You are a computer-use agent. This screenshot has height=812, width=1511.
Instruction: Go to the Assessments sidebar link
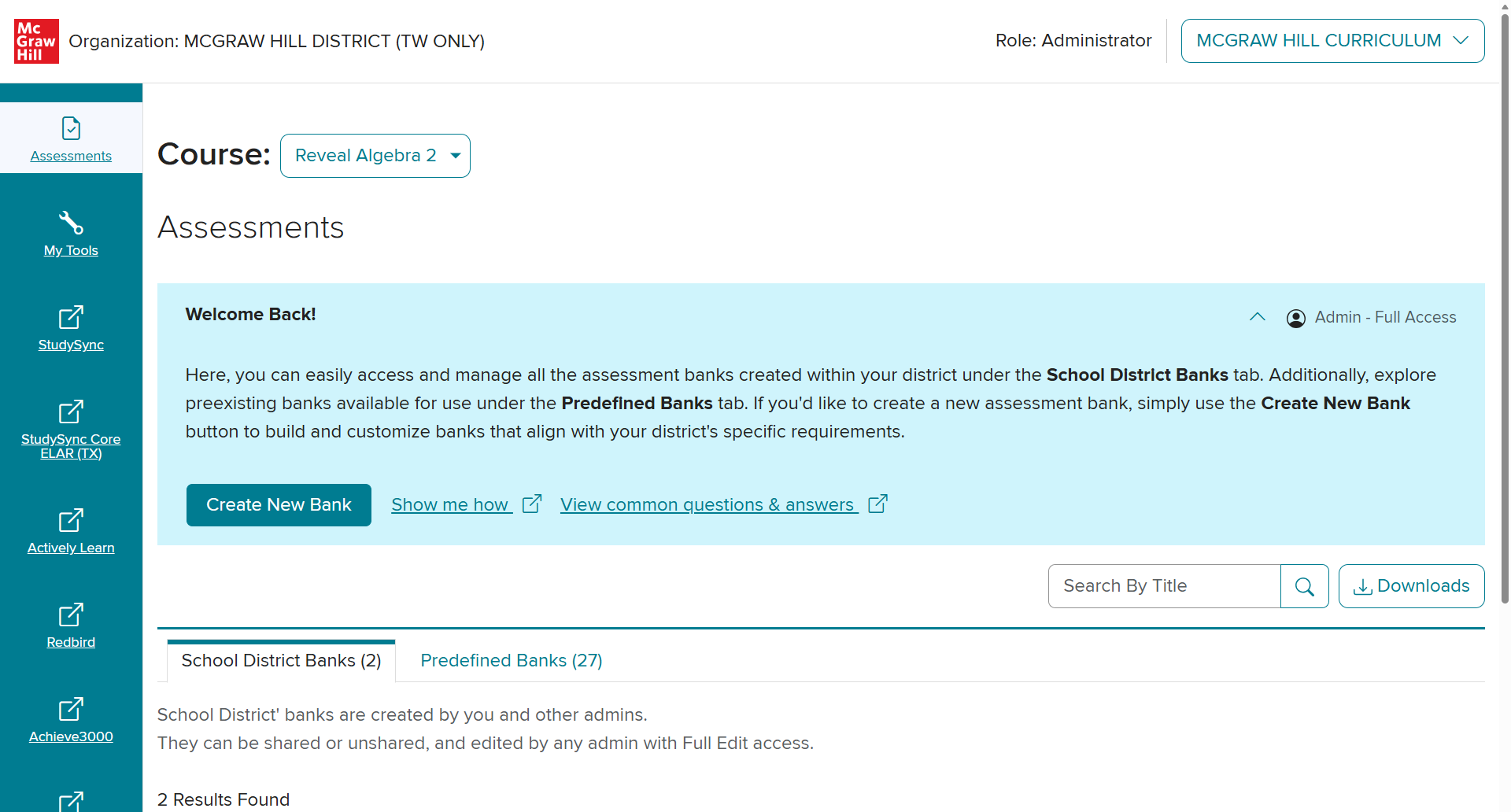[71, 156]
